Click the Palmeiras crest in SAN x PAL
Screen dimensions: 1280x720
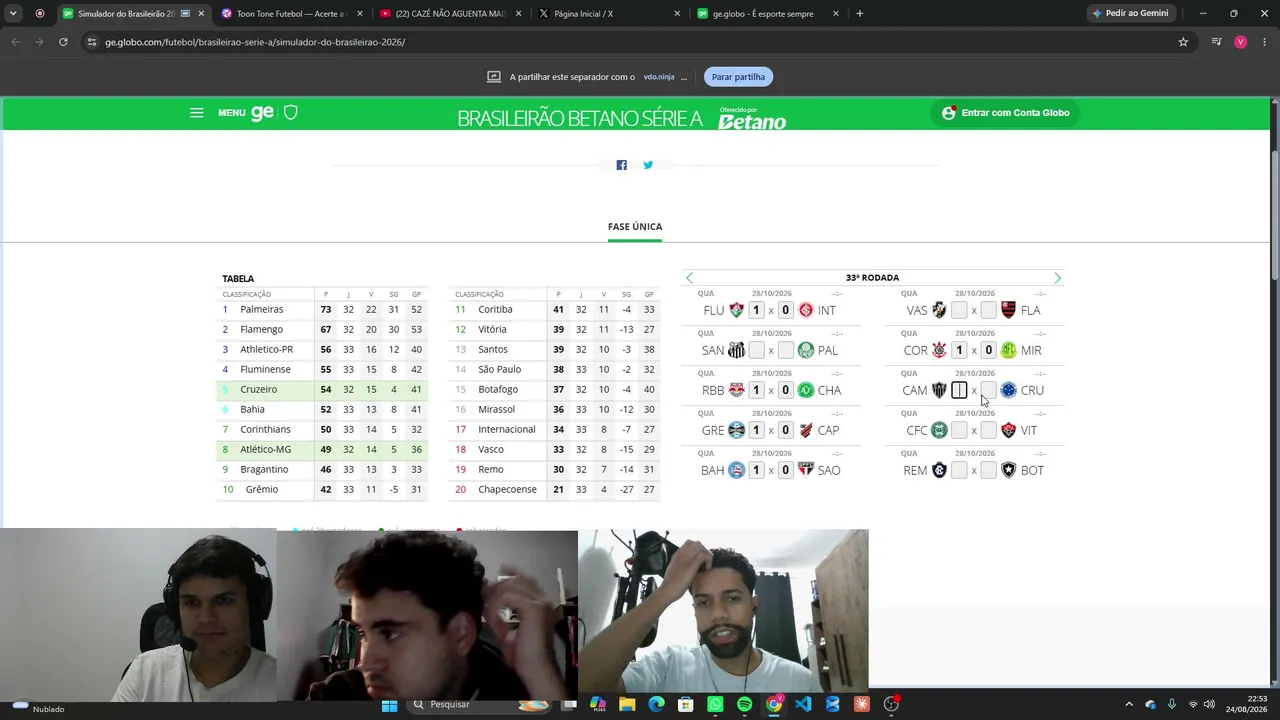(x=806, y=350)
